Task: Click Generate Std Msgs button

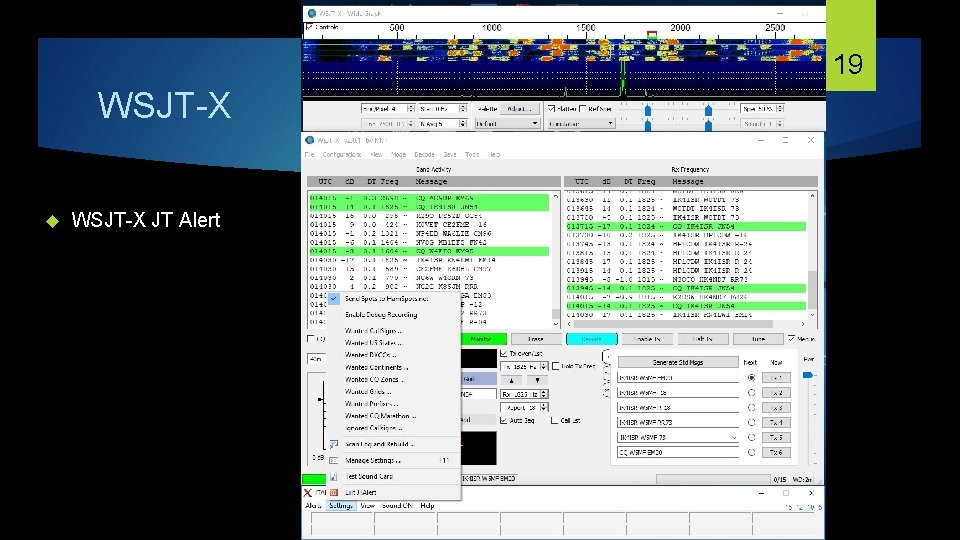Action: coord(678,362)
